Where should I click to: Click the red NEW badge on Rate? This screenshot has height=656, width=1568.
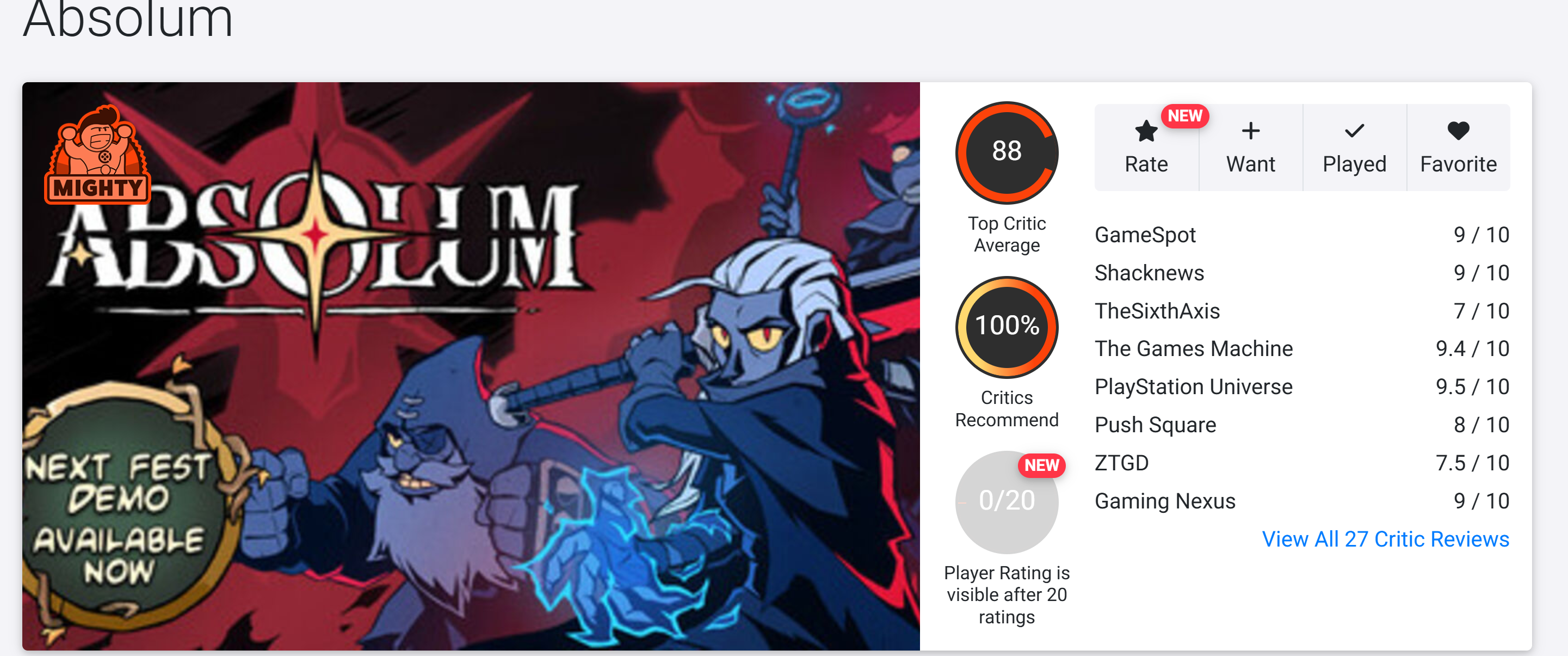coord(1184,116)
